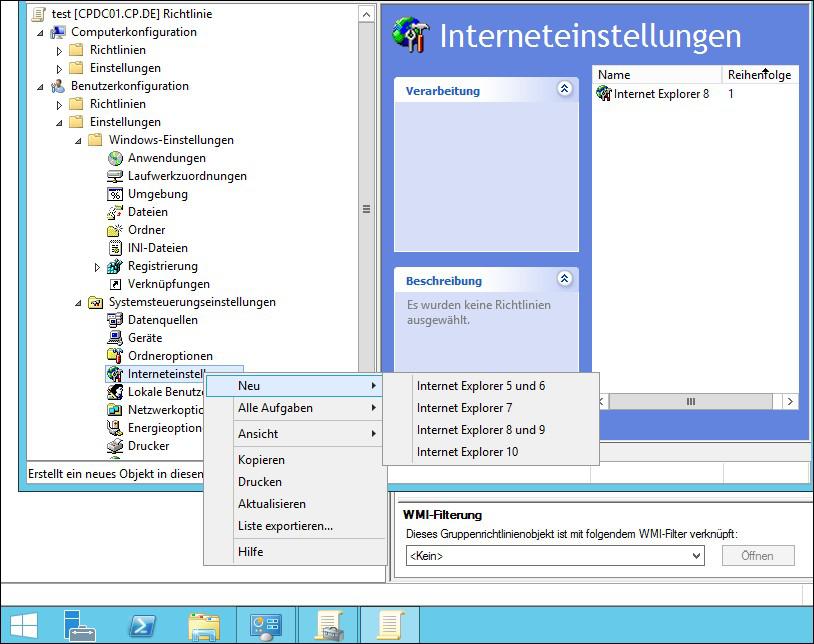Select Internet Explorer 5 und 6
Screen dimensions: 814x644
point(491,386)
